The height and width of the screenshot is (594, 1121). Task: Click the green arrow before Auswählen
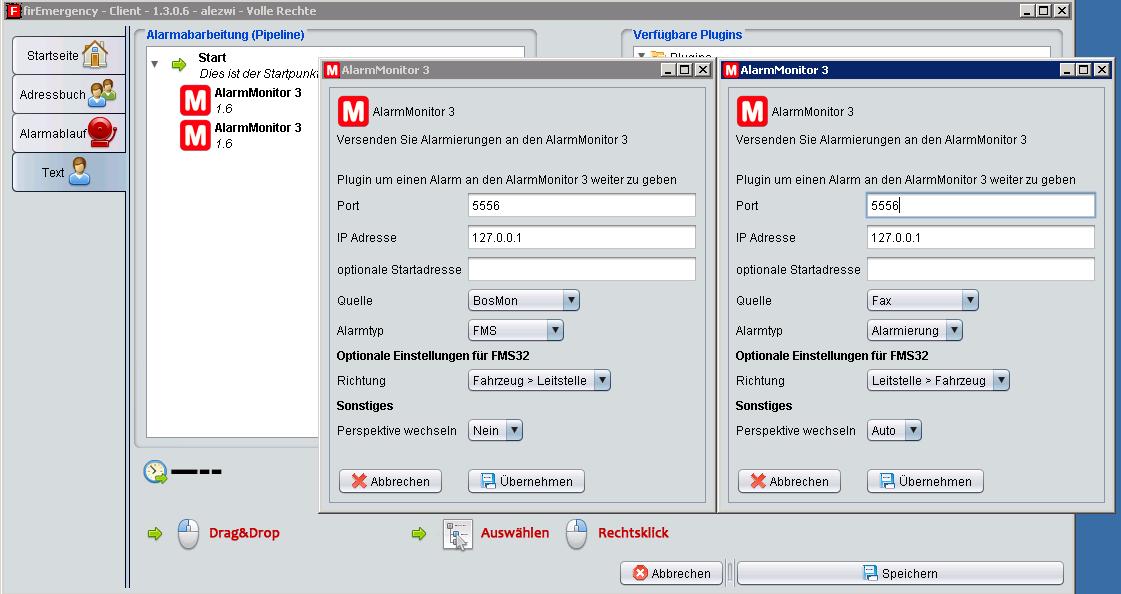coord(419,533)
